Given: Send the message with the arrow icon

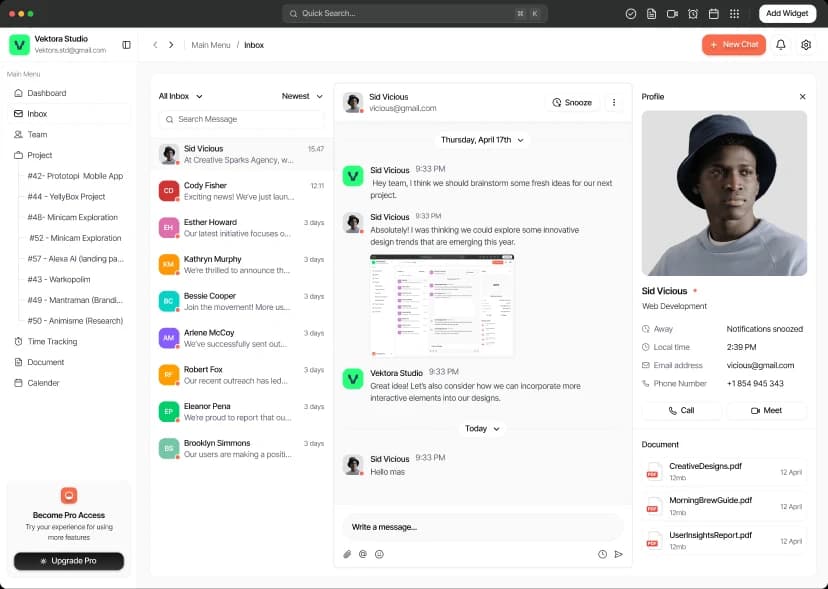Looking at the screenshot, I should tap(619, 554).
